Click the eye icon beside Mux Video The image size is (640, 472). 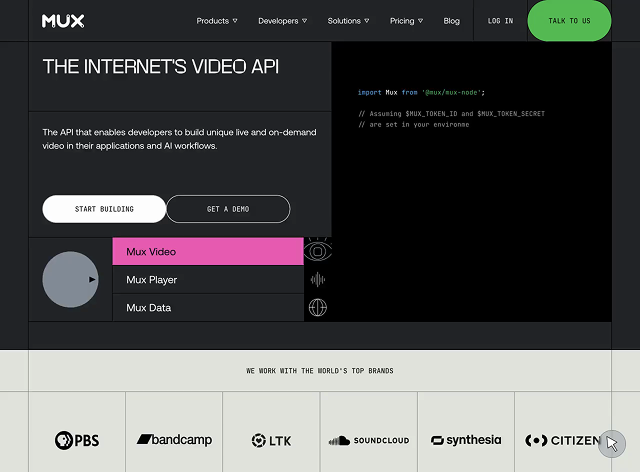coord(318,251)
